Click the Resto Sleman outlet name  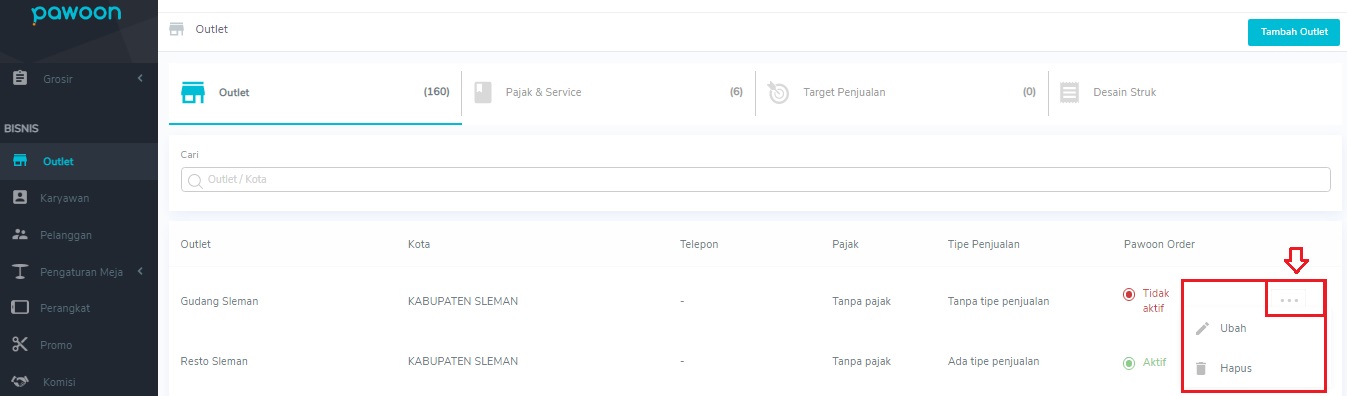[x=214, y=361]
